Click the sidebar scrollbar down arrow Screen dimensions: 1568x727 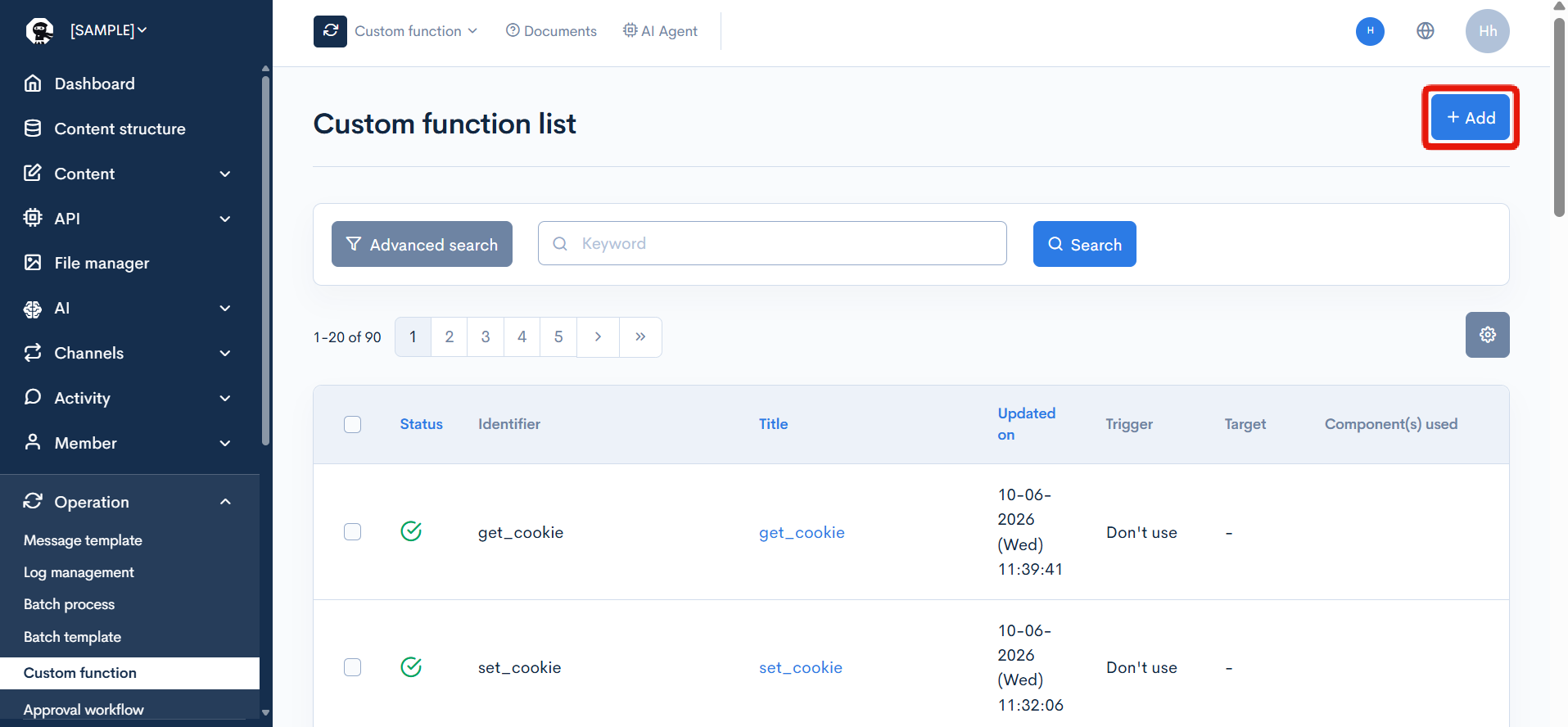point(265,712)
